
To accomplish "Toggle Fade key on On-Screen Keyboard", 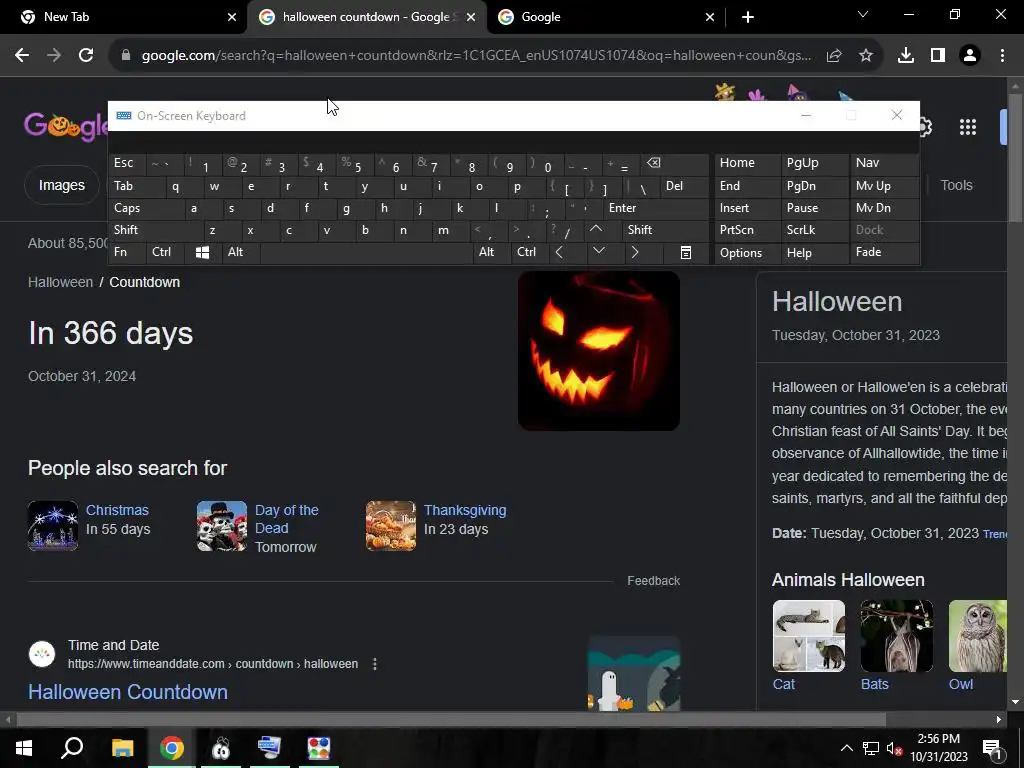I will [x=884, y=253].
